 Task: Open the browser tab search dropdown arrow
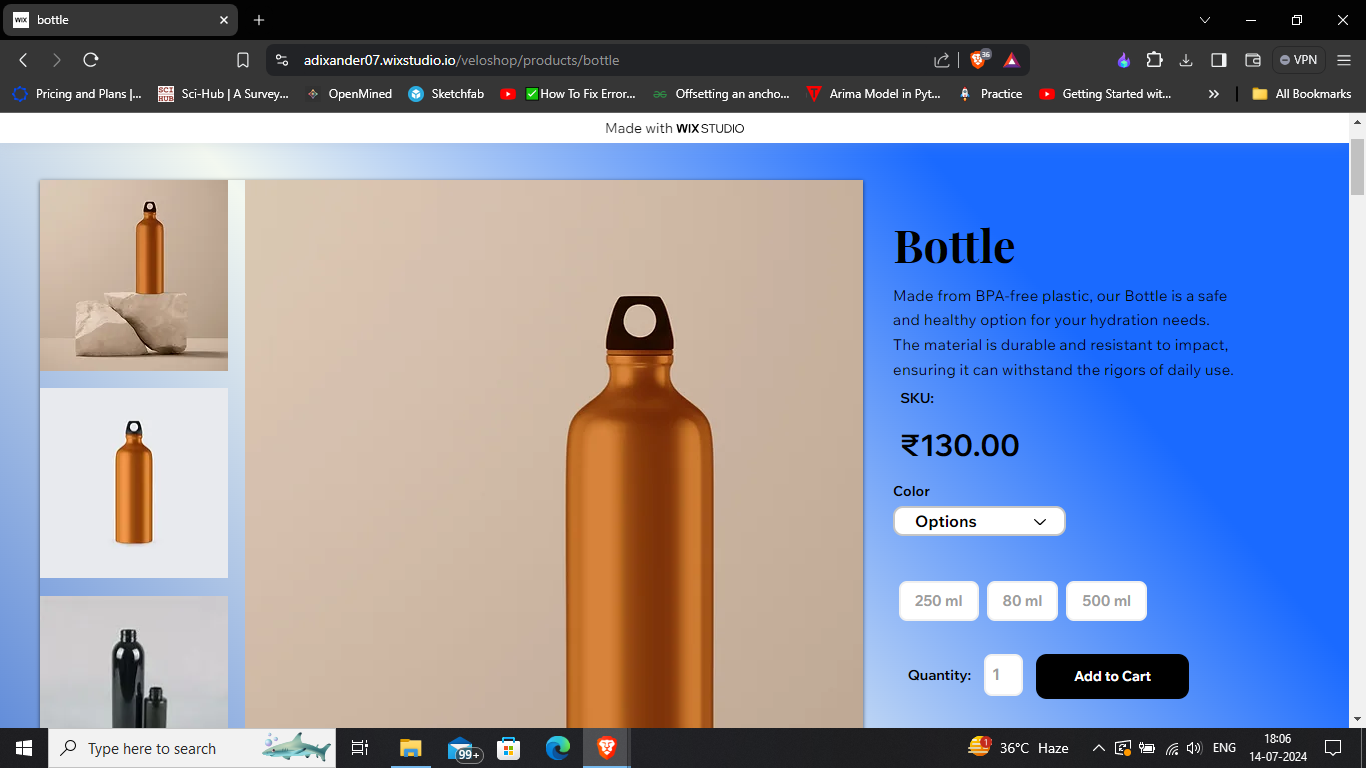(x=1204, y=20)
